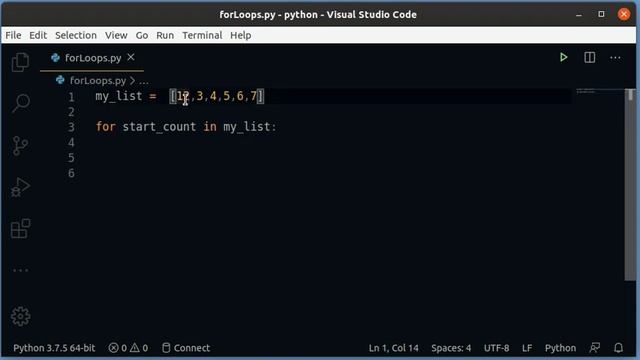
Task: Click the 'for' keyword on line 3
Action: coord(106,127)
